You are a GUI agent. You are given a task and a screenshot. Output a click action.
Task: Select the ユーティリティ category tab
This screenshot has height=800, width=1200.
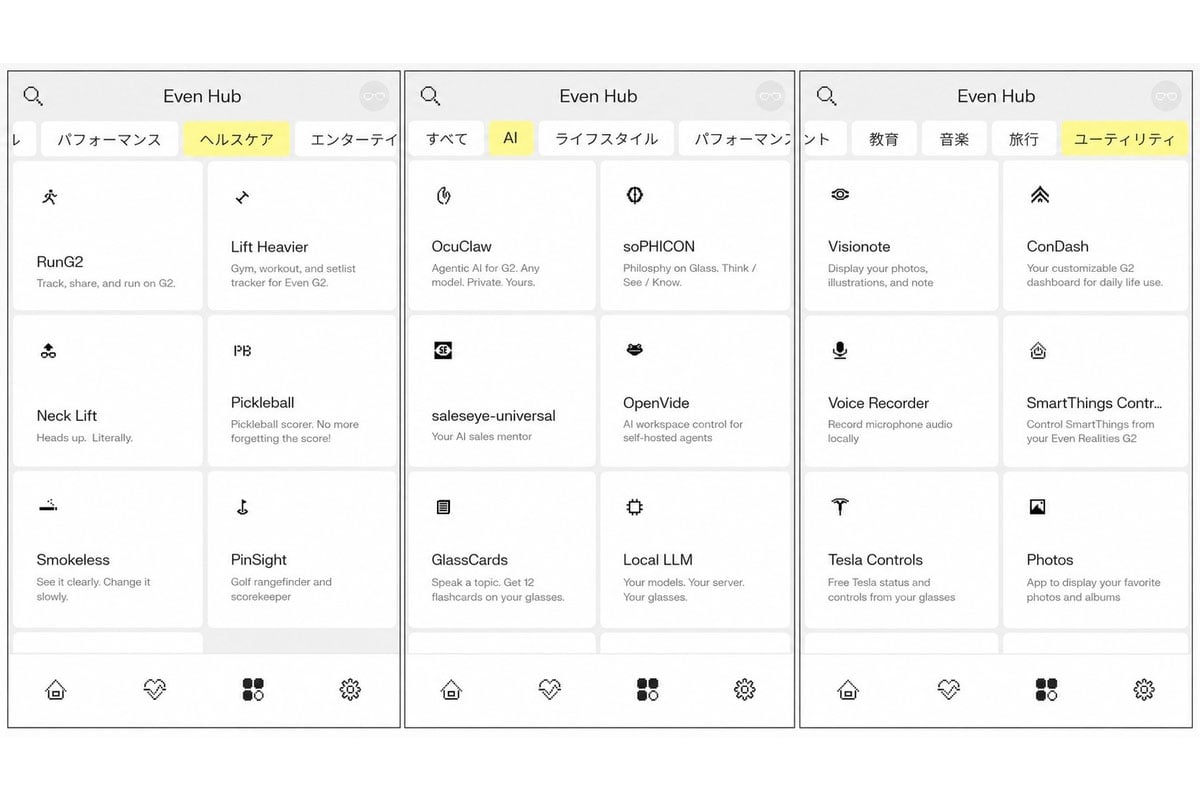[1124, 139]
